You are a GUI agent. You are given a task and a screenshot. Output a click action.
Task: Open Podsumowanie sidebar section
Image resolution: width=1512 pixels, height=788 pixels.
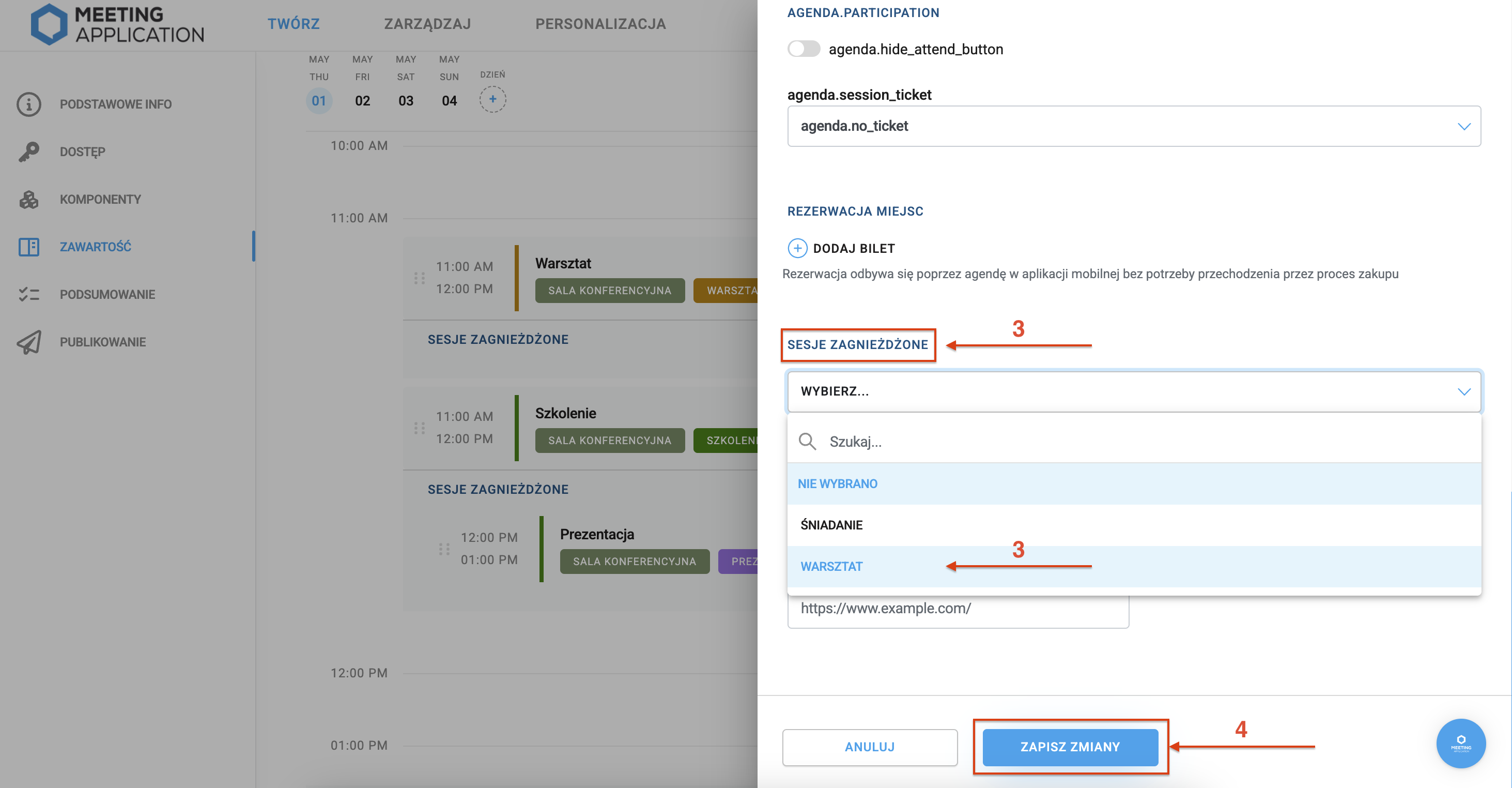[107, 294]
